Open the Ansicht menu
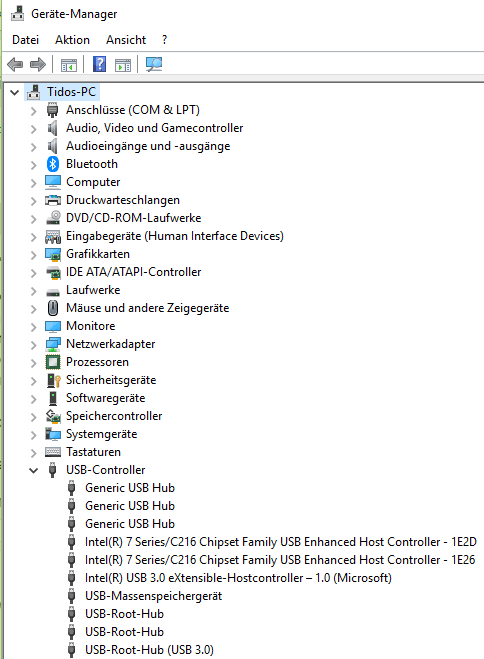The image size is (484, 659). point(126,40)
